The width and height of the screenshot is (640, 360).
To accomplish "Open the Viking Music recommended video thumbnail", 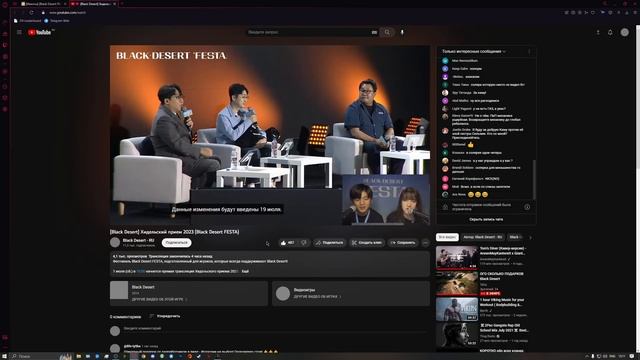I will click(x=457, y=309).
